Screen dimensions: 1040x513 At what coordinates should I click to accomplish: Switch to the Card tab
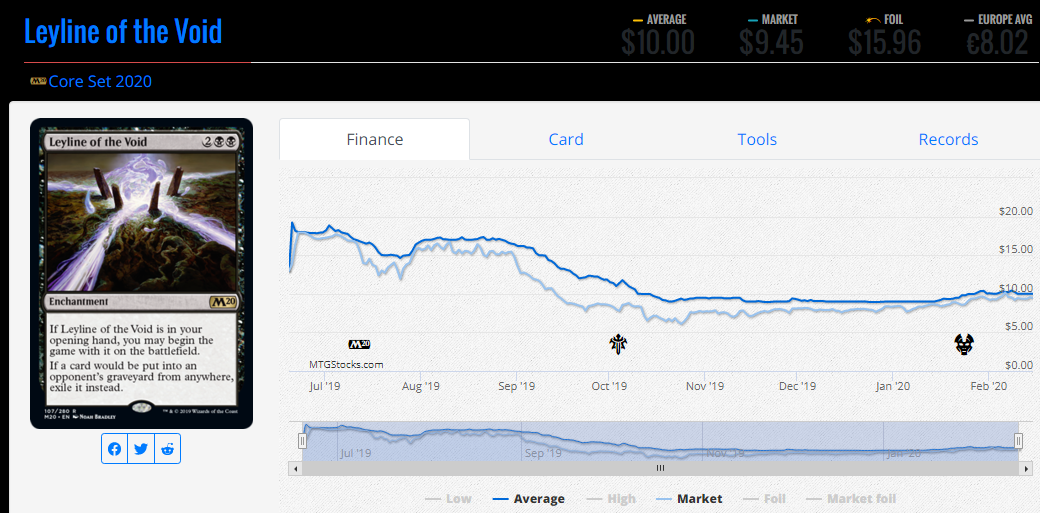[x=566, y=139]
